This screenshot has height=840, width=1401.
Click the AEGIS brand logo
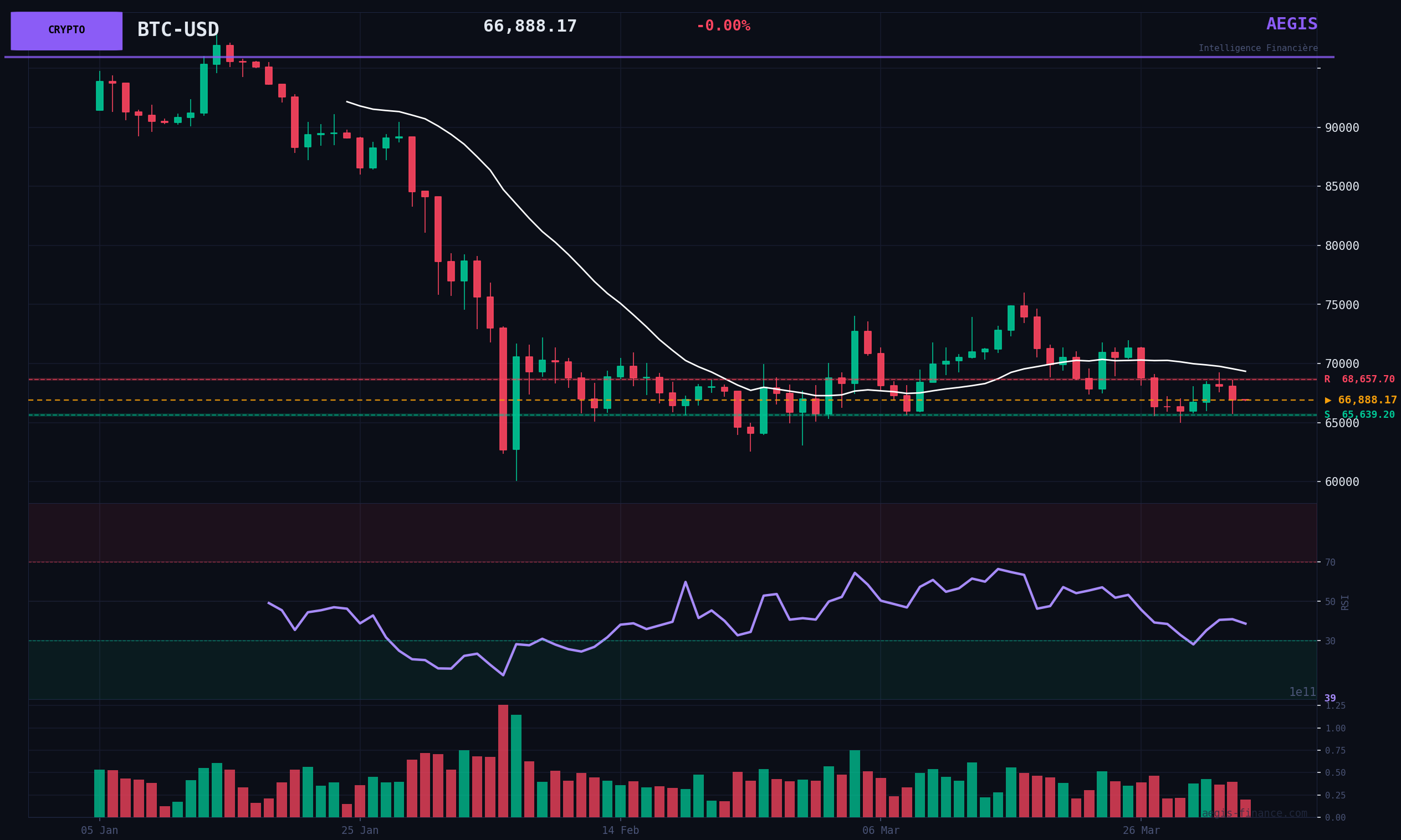point(1291,24)
